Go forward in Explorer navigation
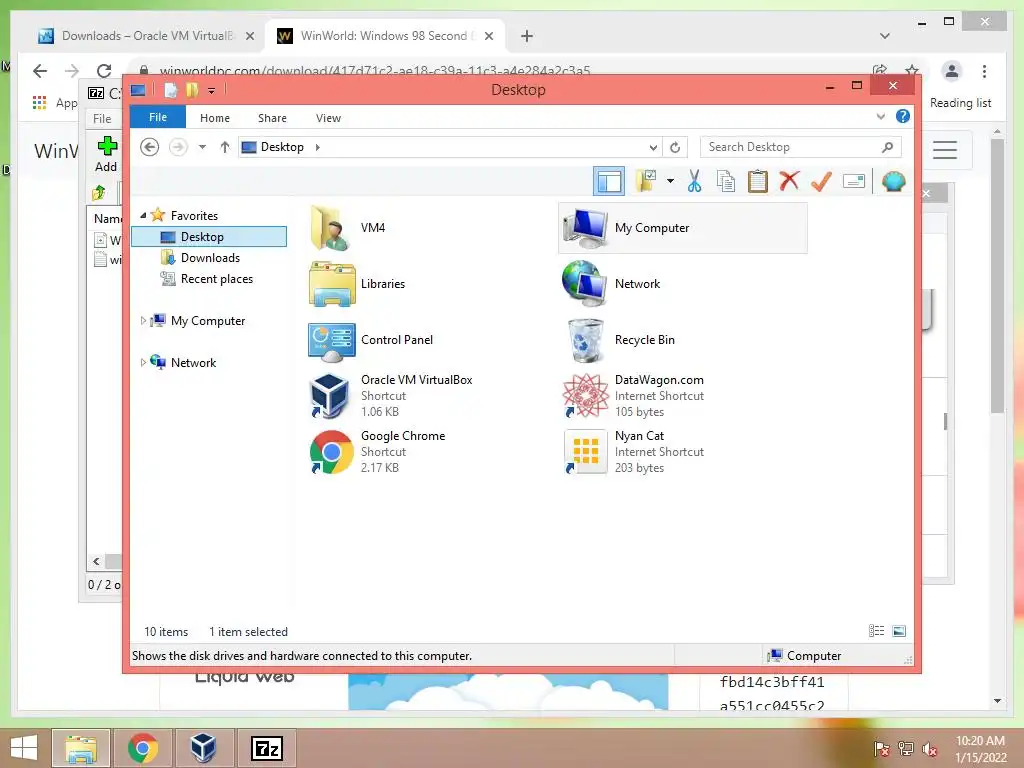This screenshot has width=1024, height=768. (178, 147)
